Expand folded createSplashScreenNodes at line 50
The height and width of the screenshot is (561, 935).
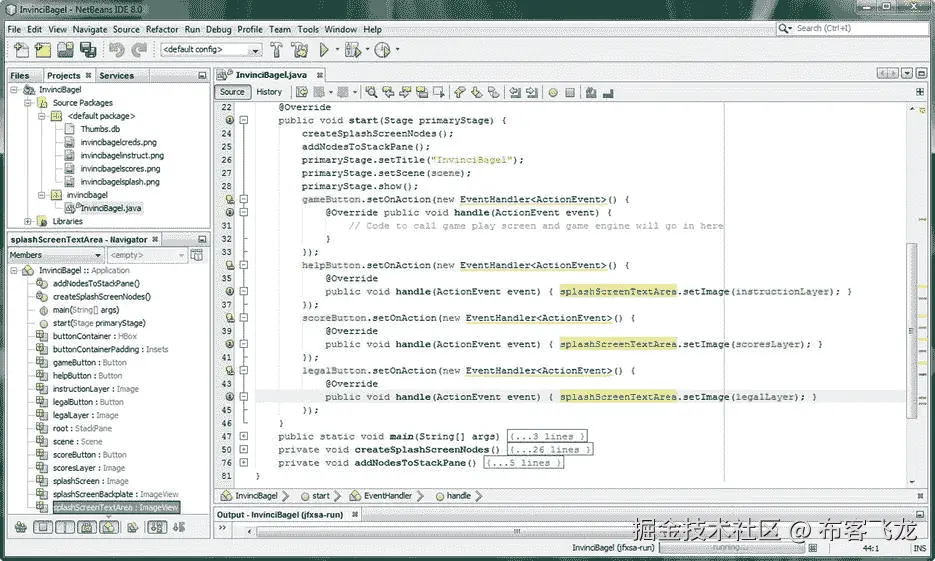click(244, 450)
